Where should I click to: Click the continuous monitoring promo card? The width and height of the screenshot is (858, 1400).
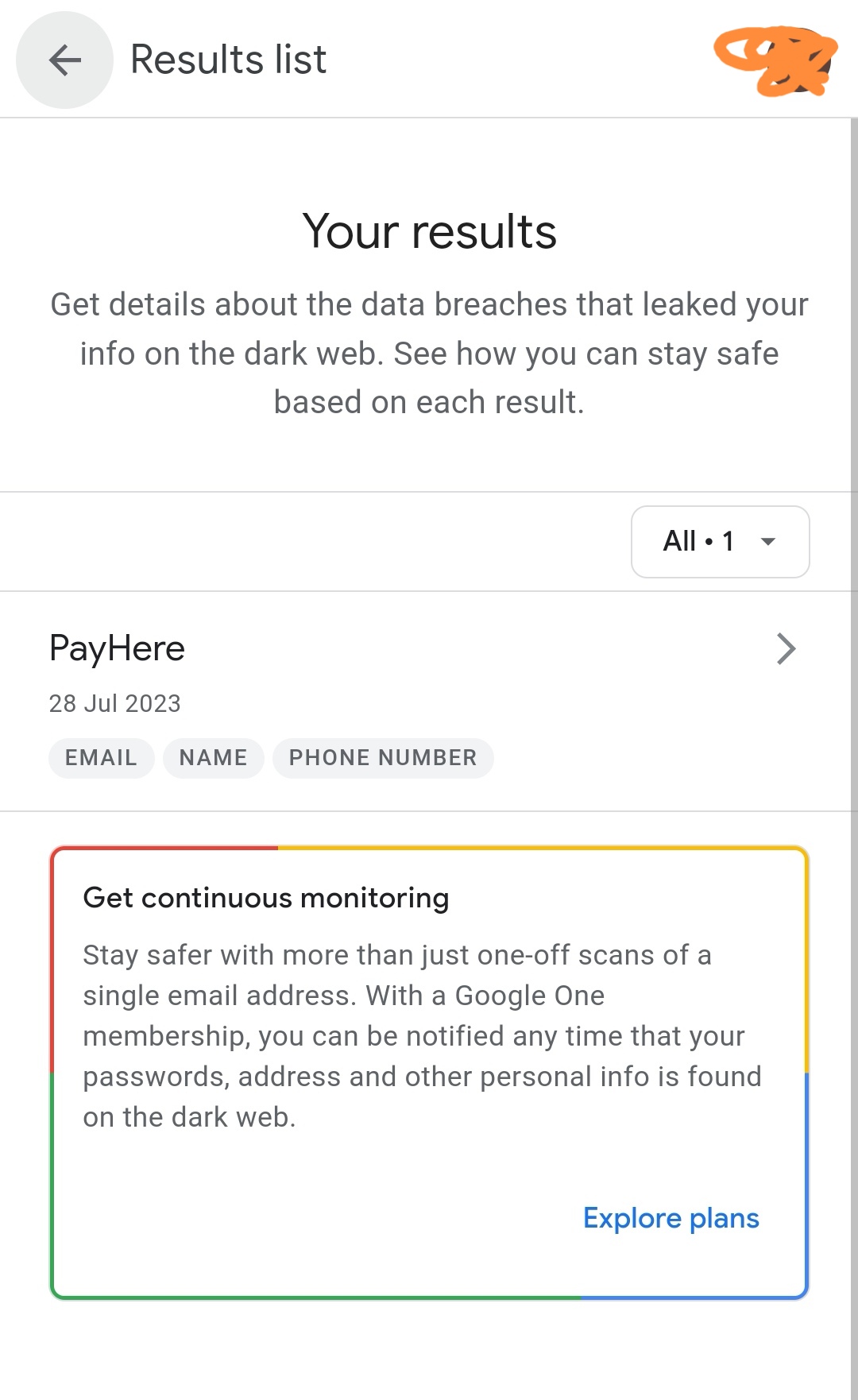pos(429,1073)
